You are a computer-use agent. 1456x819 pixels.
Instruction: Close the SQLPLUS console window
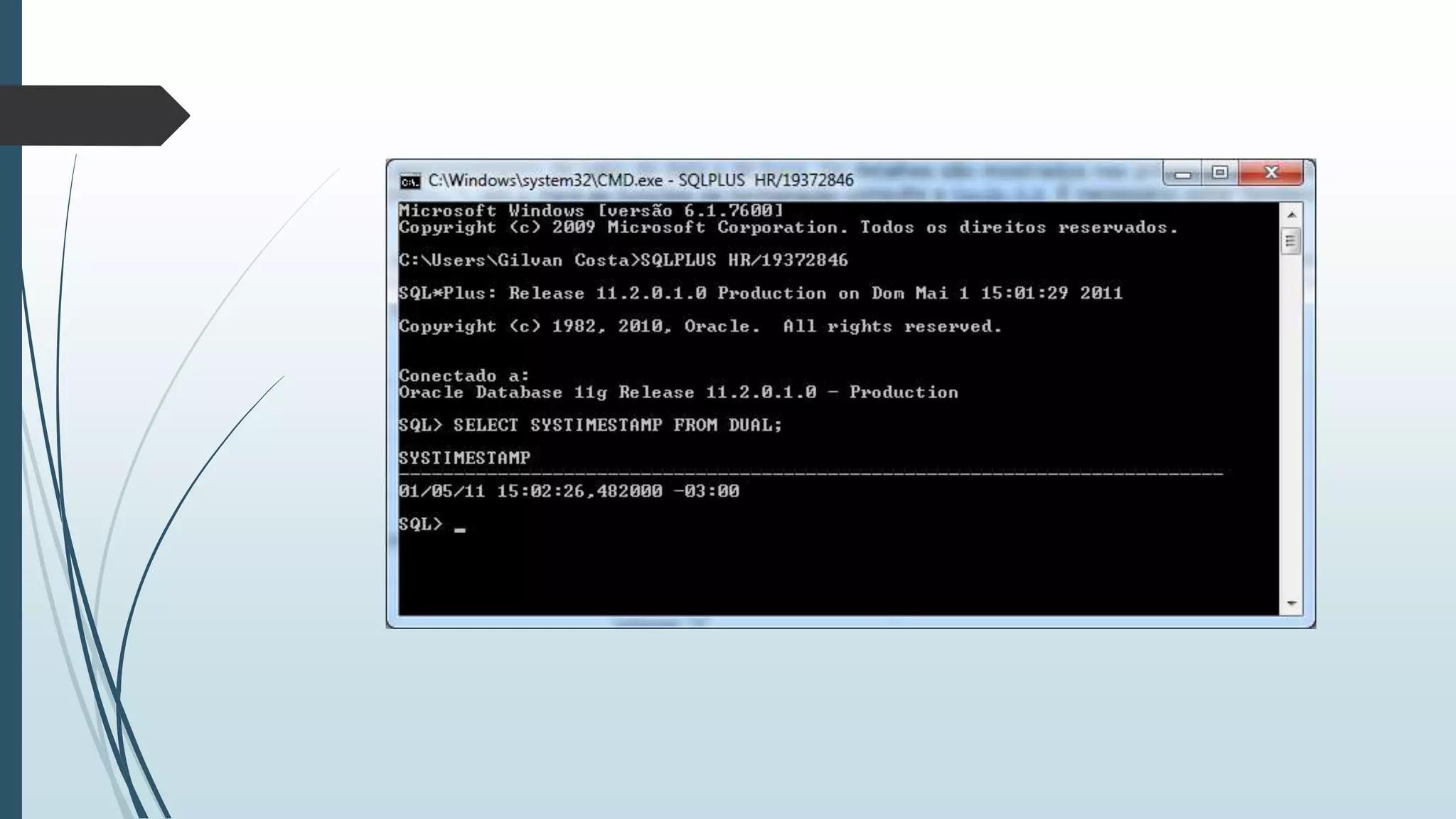(x=1271, y=173)
